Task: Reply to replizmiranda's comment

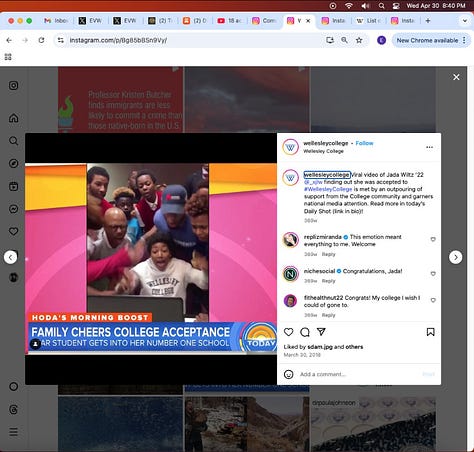Action: [x=328, y=254]
